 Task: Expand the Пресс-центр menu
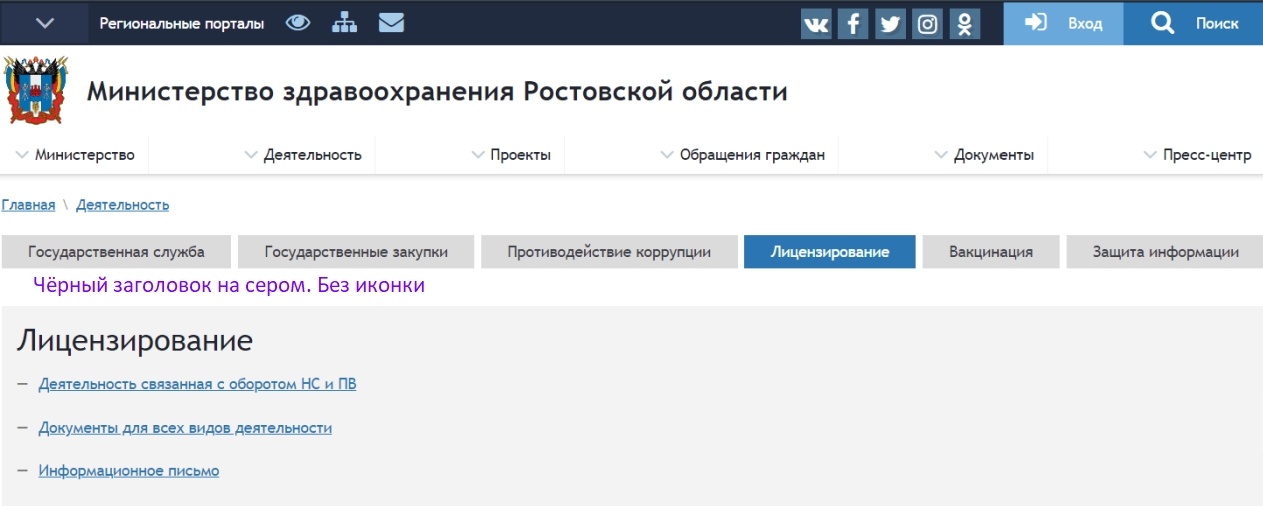click(1197, 155)
